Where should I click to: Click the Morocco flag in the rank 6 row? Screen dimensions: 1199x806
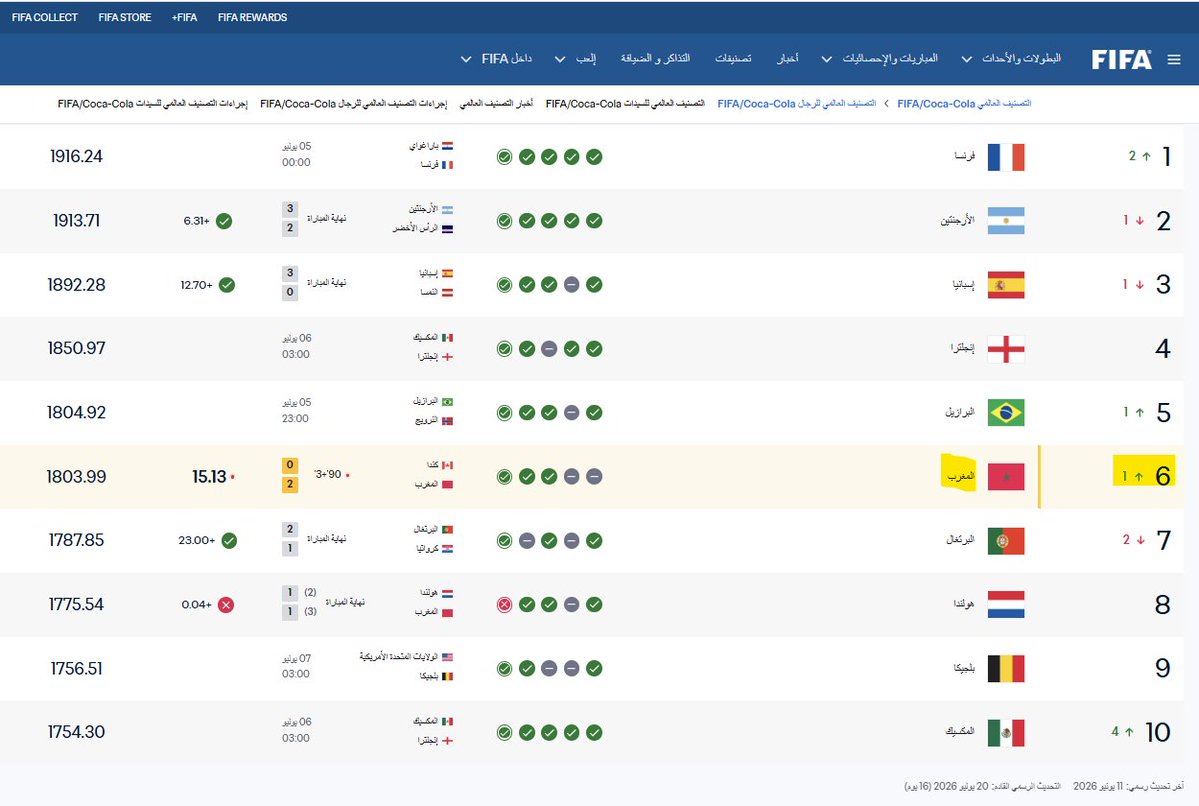(1006, 477)
